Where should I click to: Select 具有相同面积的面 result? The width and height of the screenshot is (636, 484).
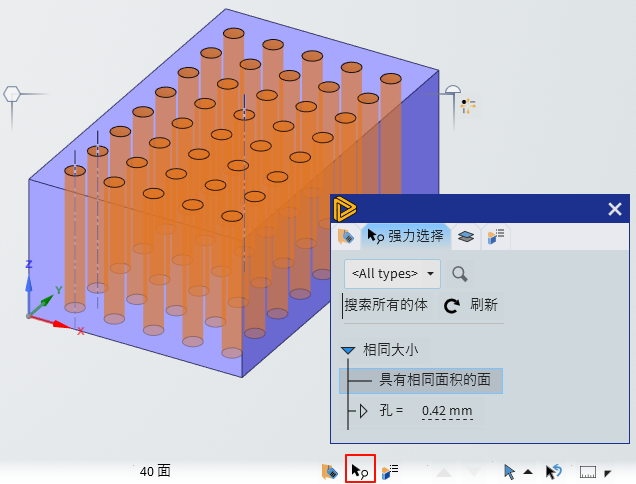pyautogui.click(x=421, y=381)
